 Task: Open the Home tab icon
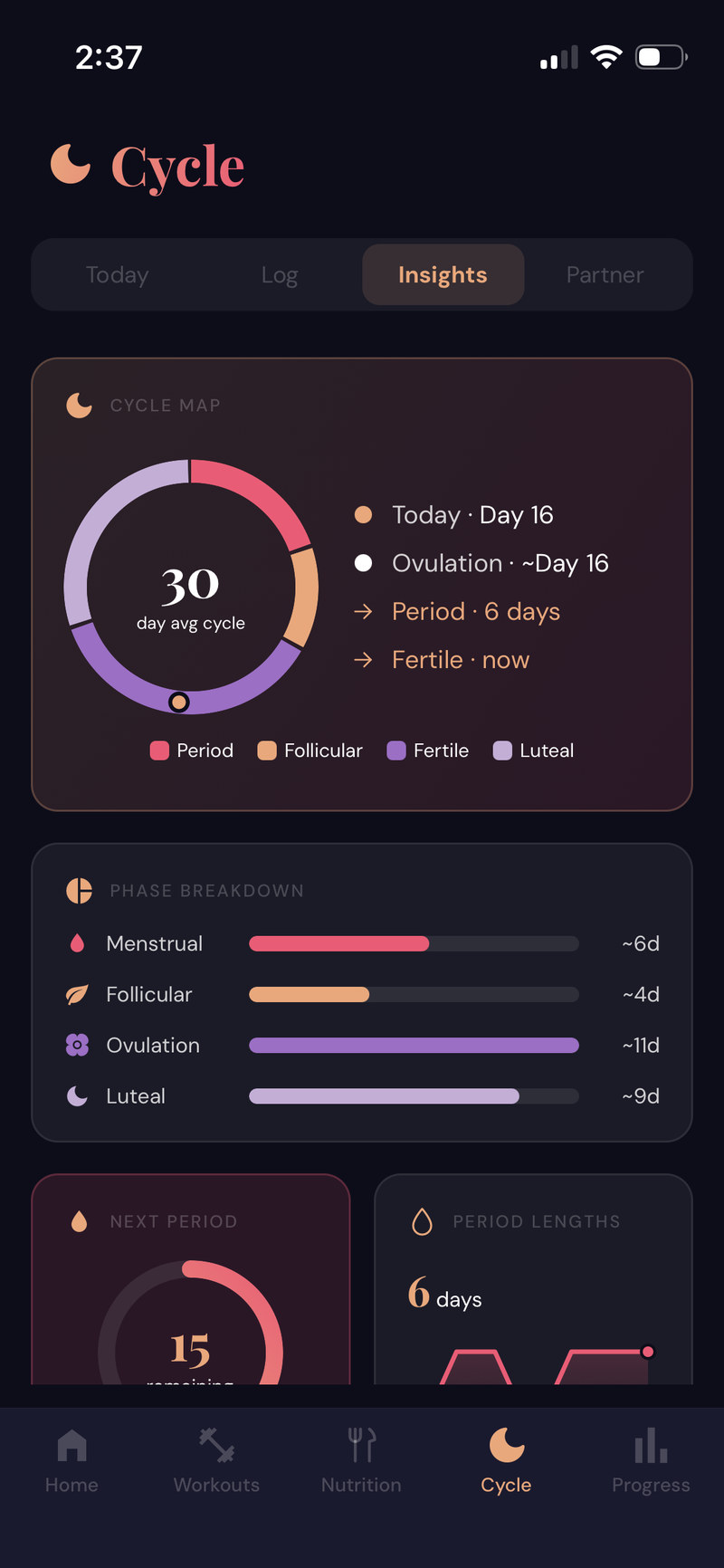(x=72, y=1445)
